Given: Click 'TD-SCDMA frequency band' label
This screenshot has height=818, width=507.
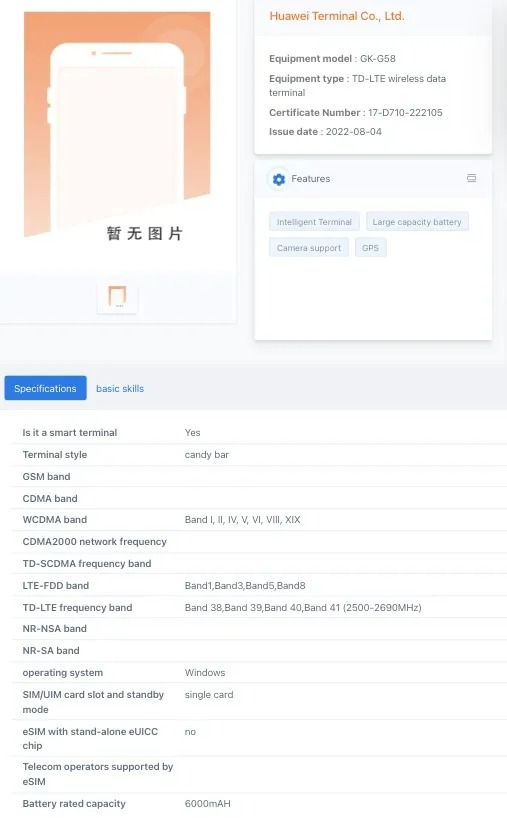Looking at the screenshot, I should 87,563.
